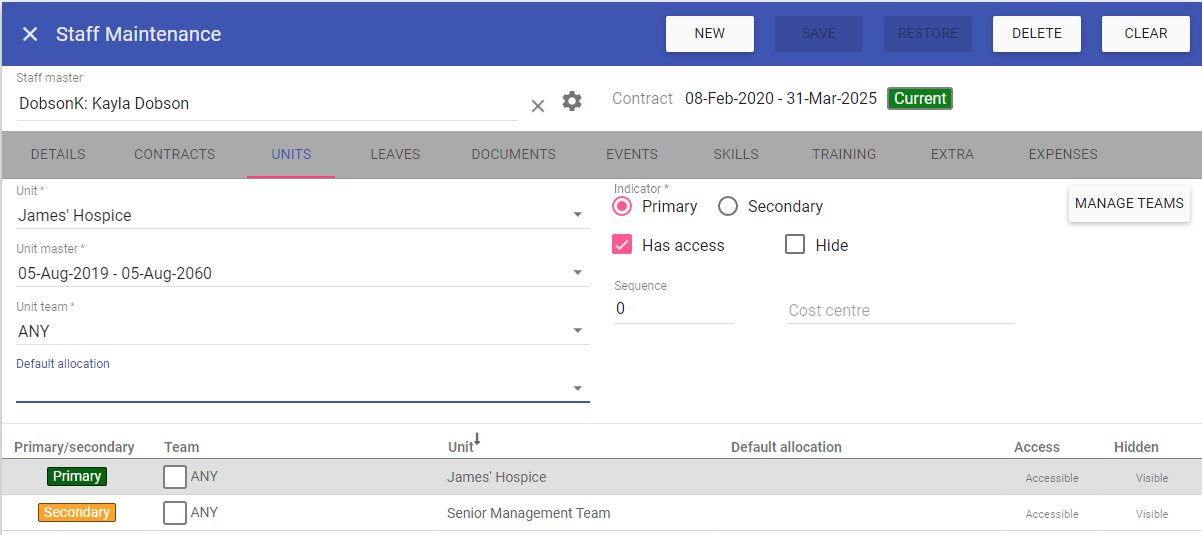Clear the Staff master field

tap(537, 105)
